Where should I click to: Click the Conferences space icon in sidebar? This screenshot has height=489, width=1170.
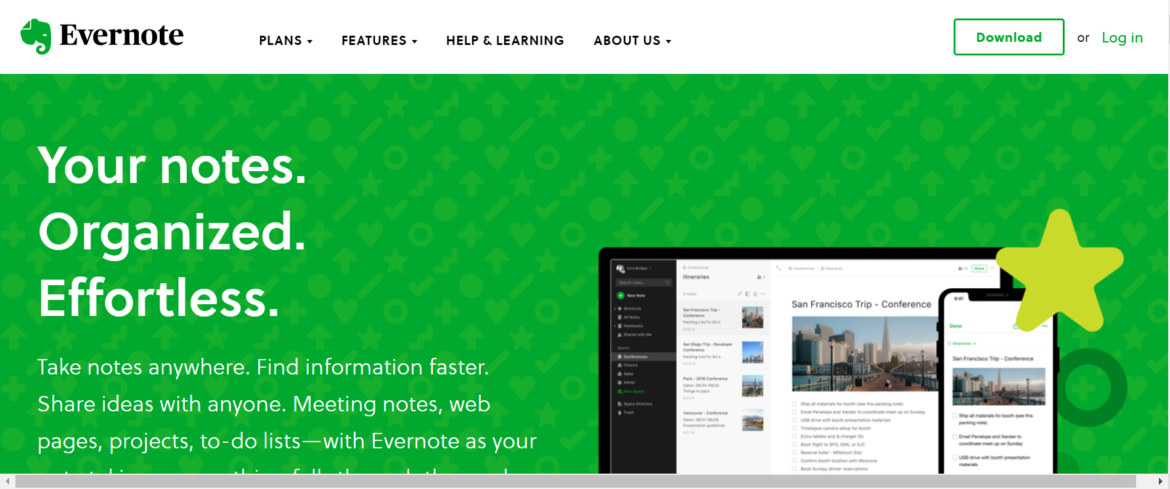tap(619, 357)
